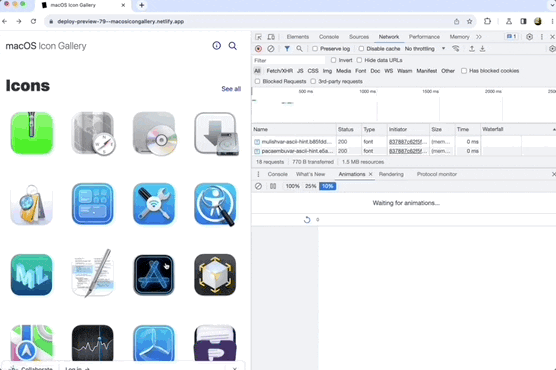
Task: Open the Maps navigation arrow icon
Action: (x=32, y=343)
